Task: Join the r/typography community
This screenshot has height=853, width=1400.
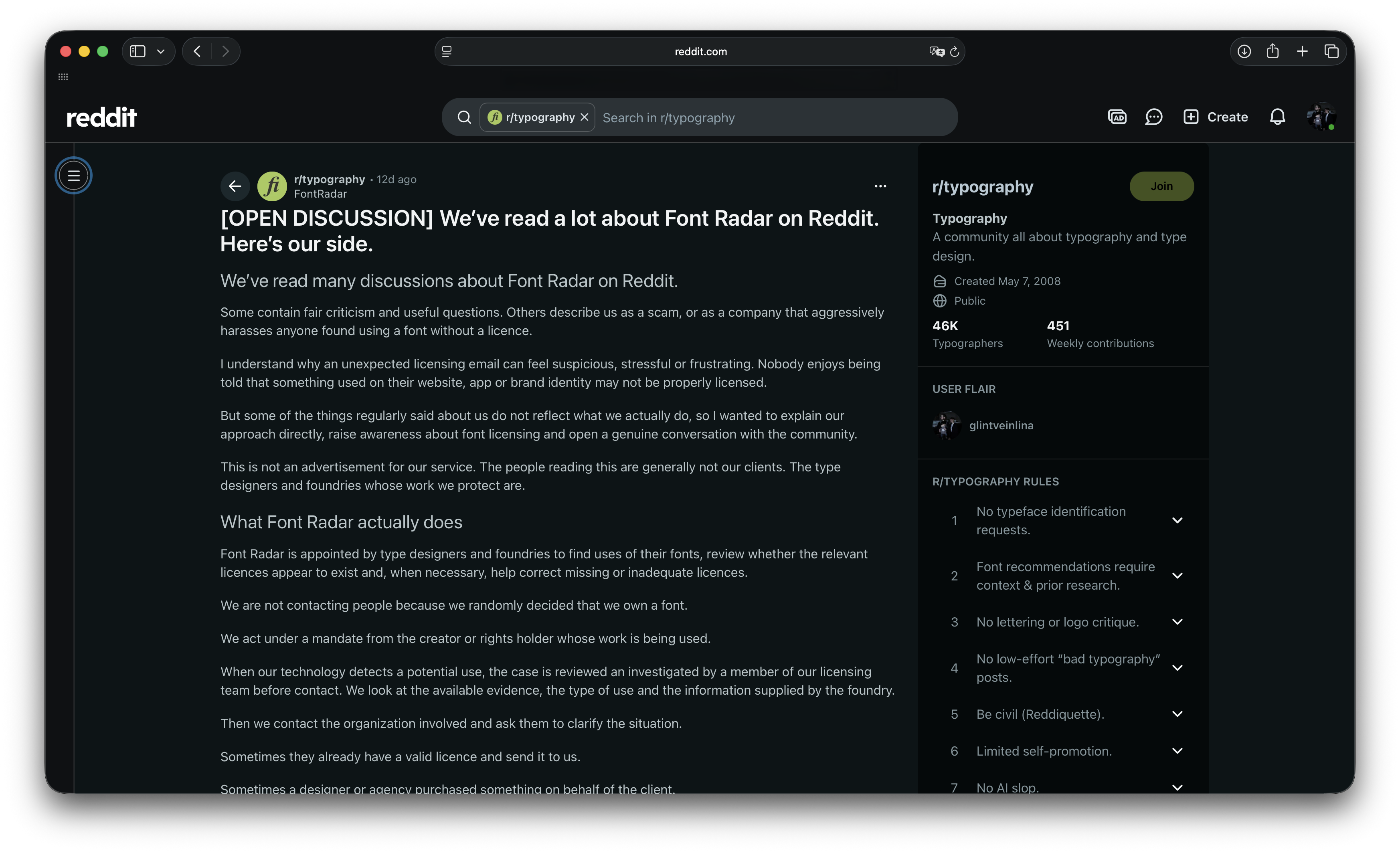Action: point(1161,186)
